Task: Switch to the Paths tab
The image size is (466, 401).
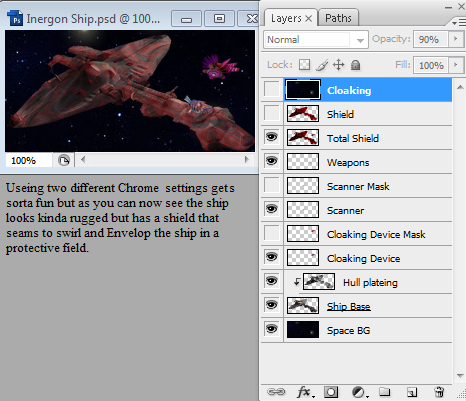Action: coord(338,18)
